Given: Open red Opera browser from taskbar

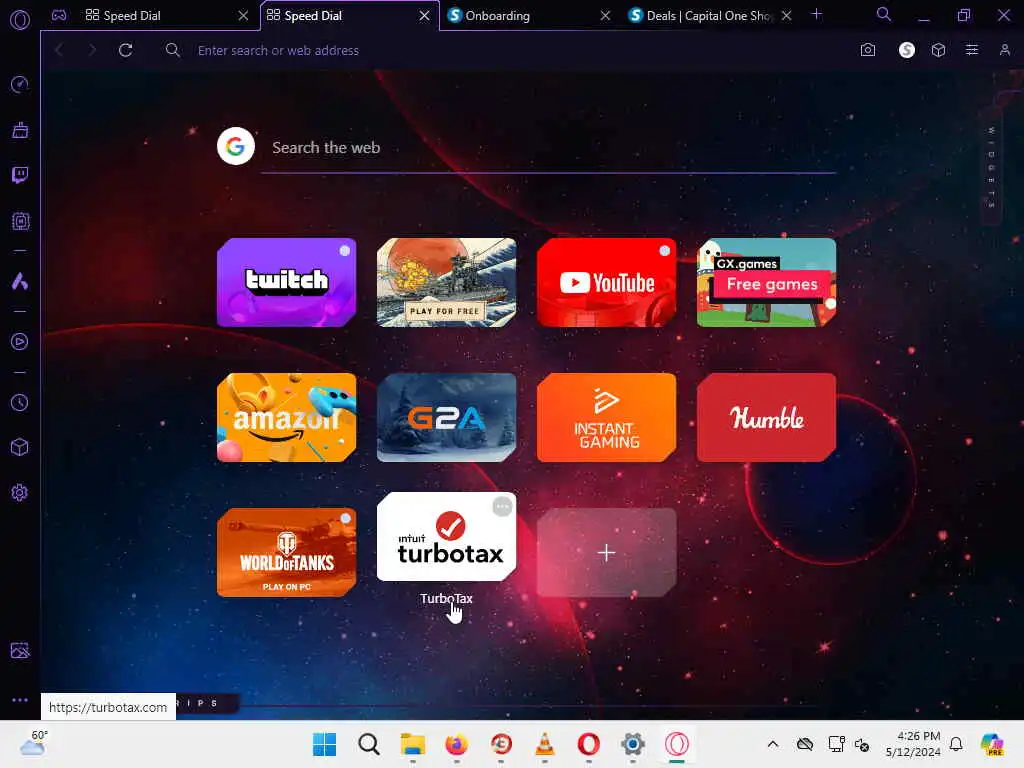Looking at the screenshot, I should click(x=588, y=744).
